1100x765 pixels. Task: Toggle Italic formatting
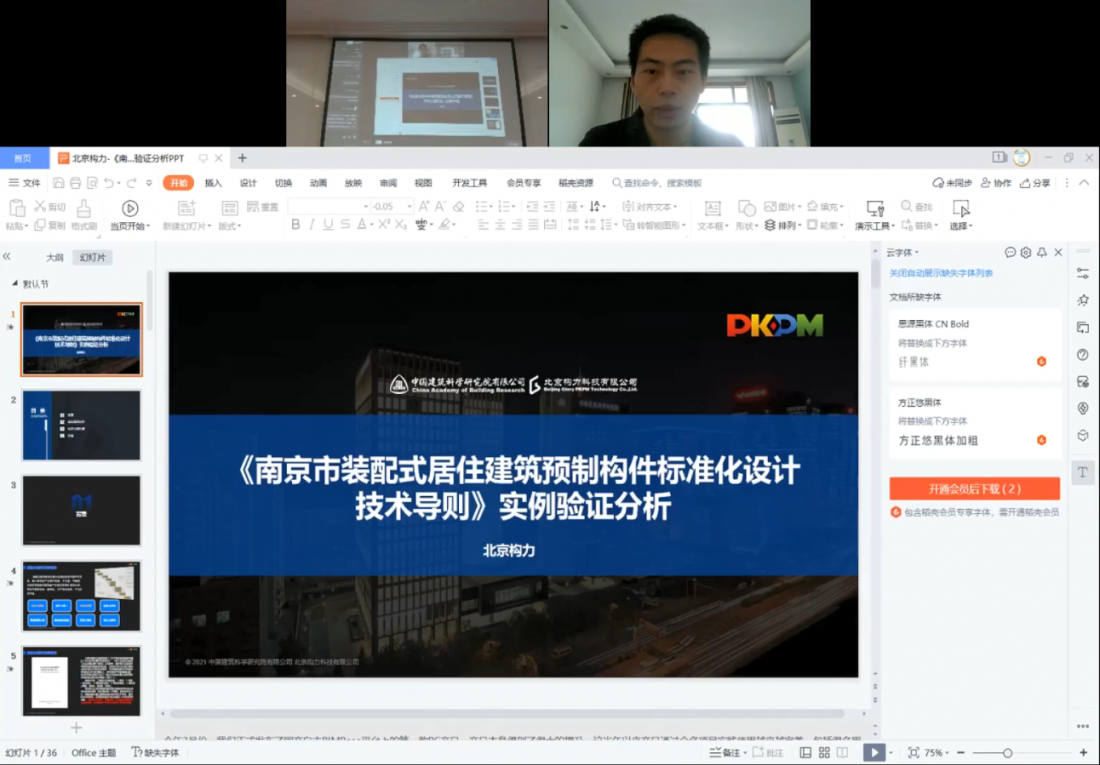coord(311,225)
